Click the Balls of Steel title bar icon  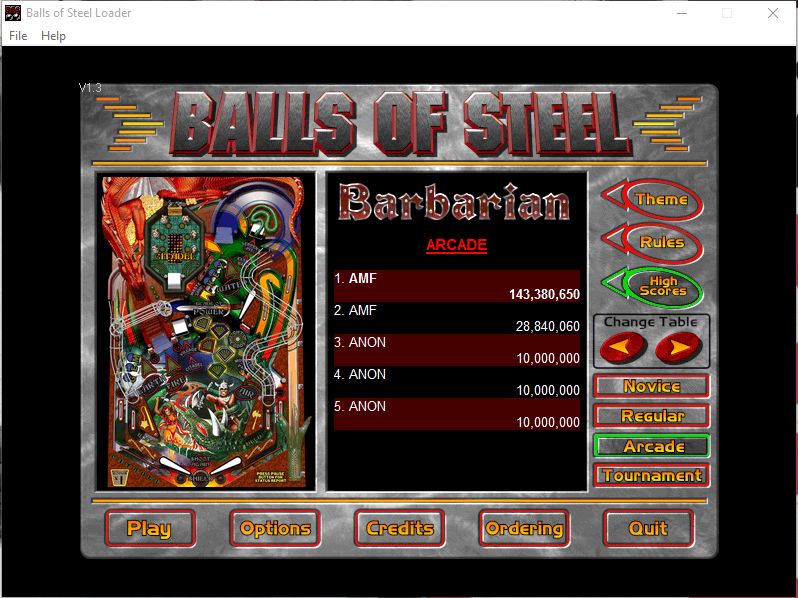click(12, 13)
